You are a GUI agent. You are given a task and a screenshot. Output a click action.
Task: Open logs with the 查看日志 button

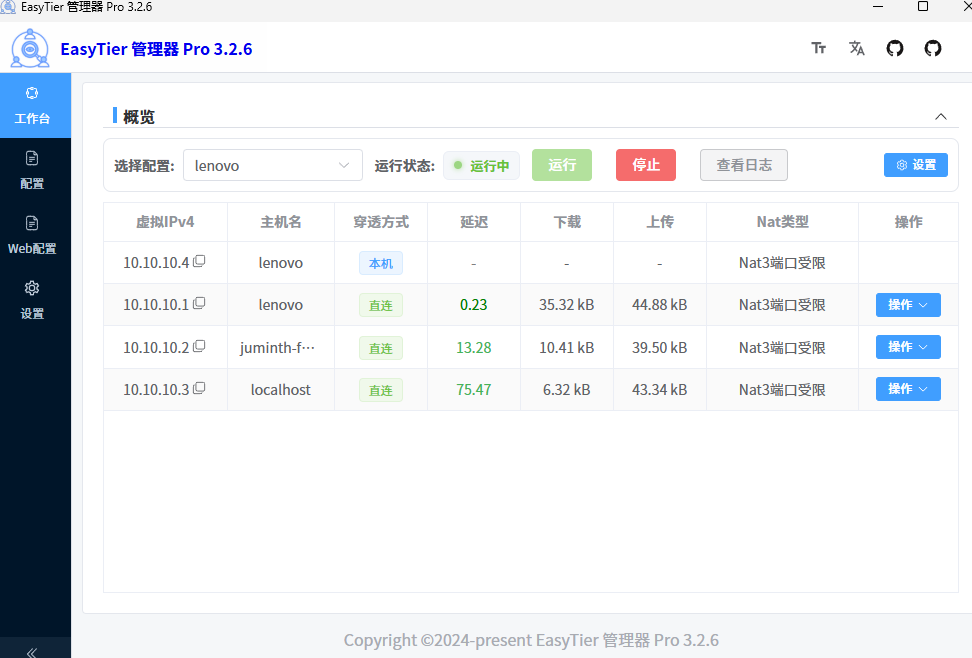click(743, 164)
